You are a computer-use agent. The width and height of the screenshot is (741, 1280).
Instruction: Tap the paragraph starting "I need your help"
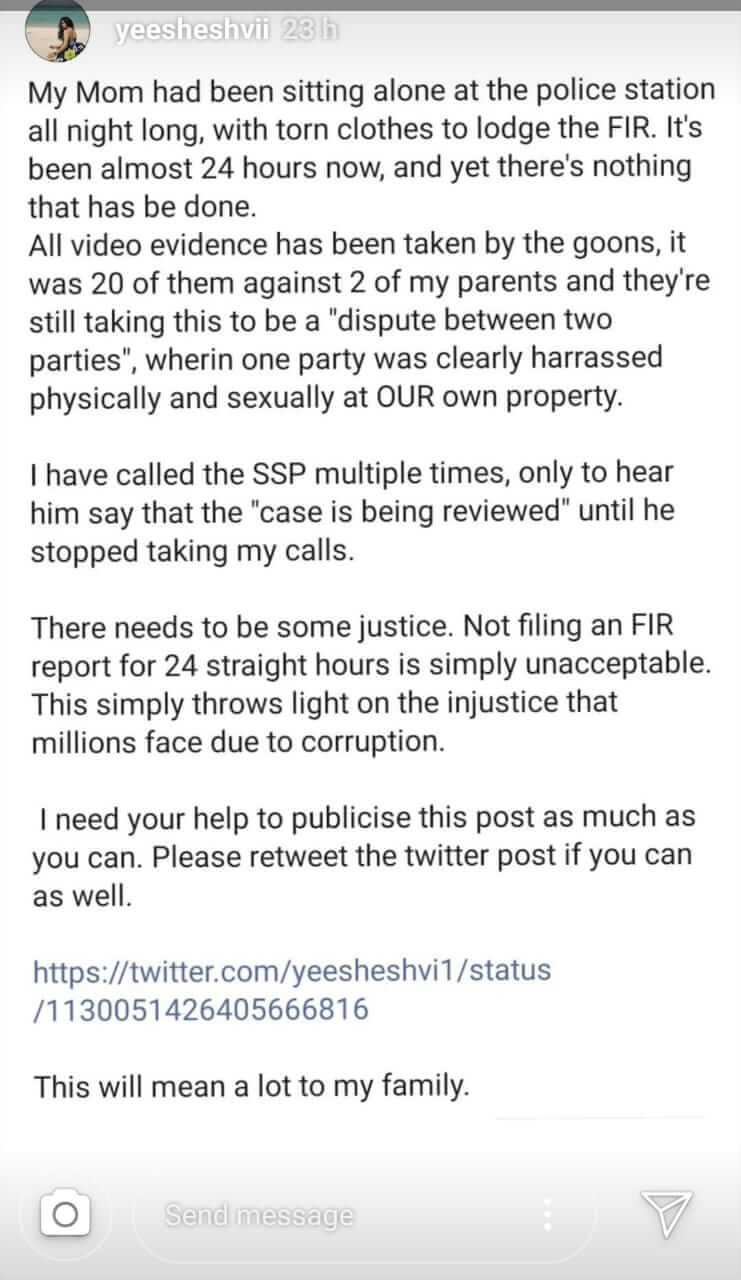tap(363, 855)
